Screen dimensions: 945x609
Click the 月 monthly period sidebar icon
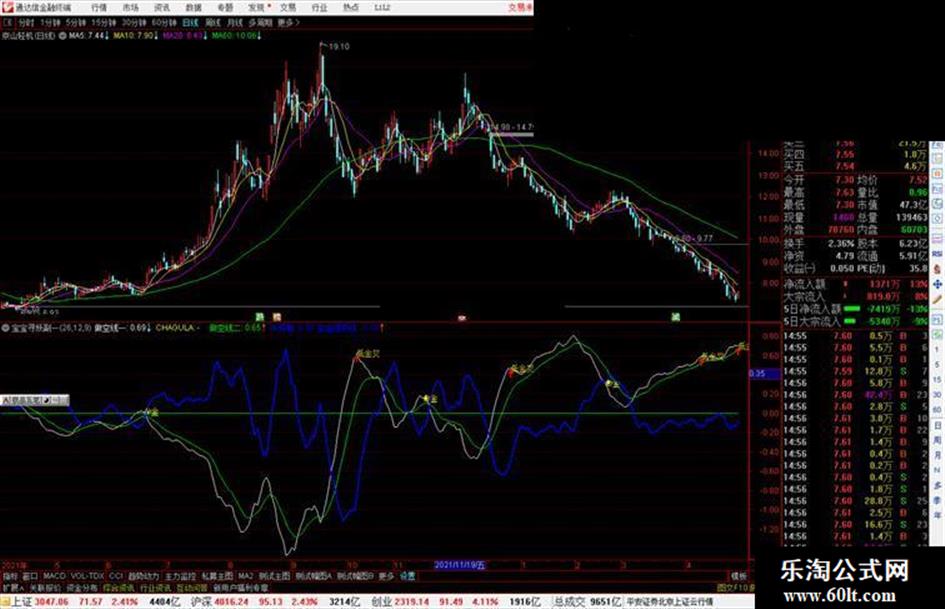coord(937,456)
